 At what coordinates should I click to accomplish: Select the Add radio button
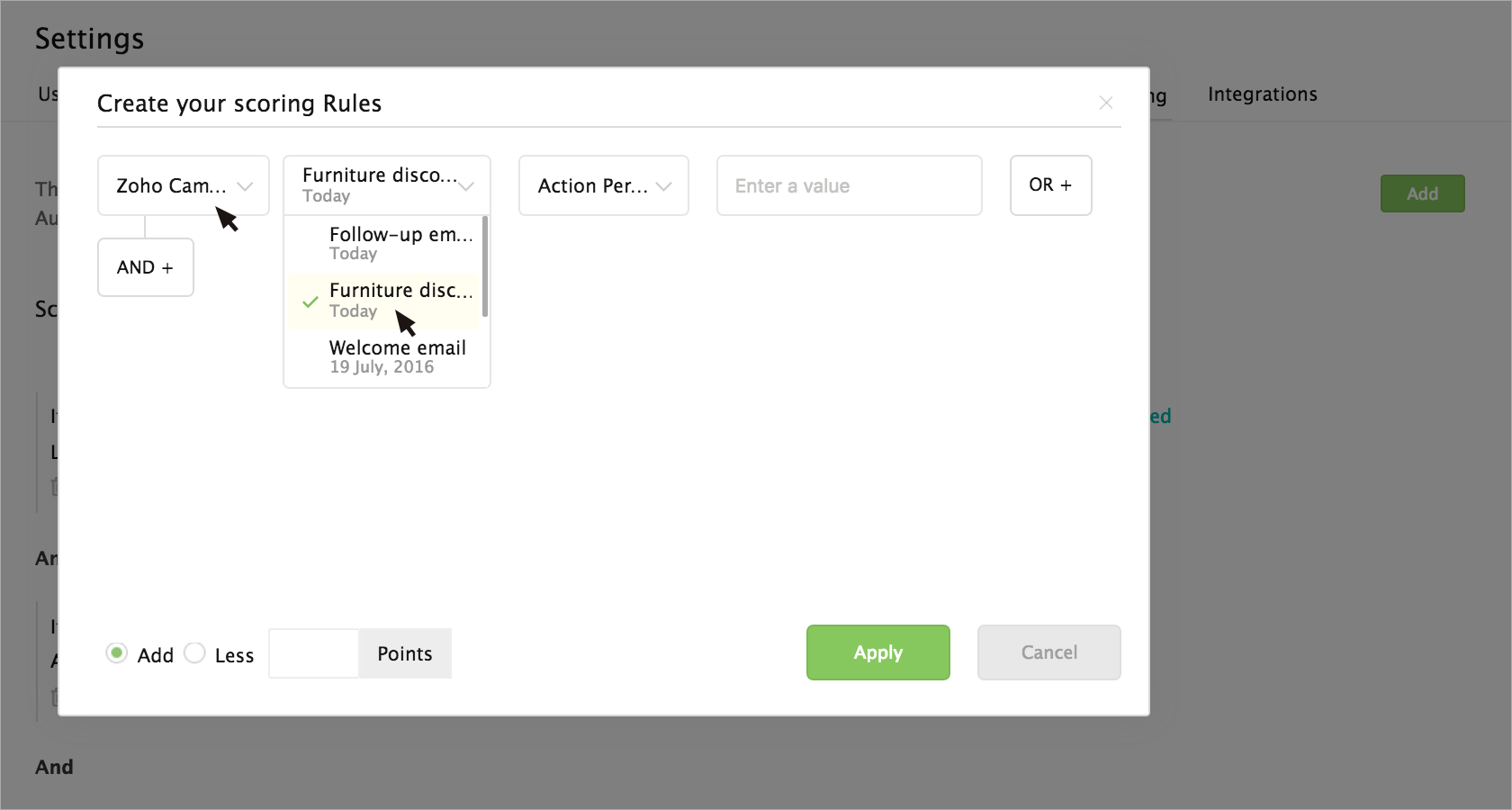(116, 653)
